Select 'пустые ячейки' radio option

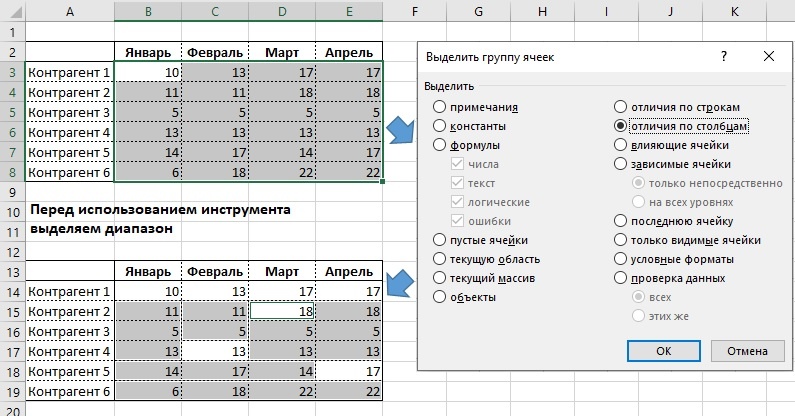click(x=440, y=240)
